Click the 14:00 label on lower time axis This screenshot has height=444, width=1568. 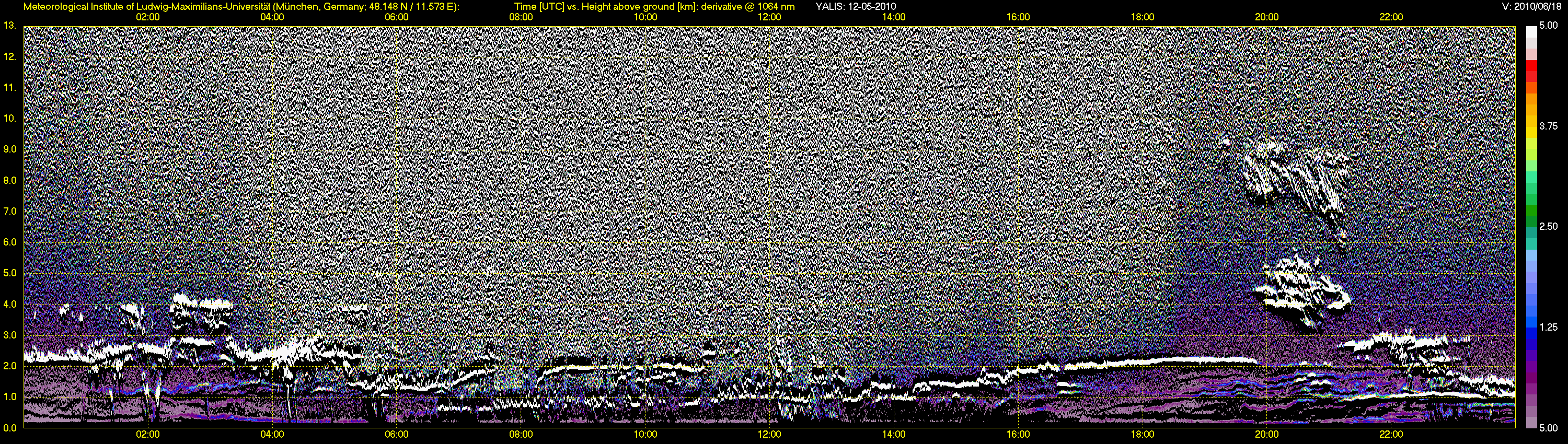pos(894,434)
